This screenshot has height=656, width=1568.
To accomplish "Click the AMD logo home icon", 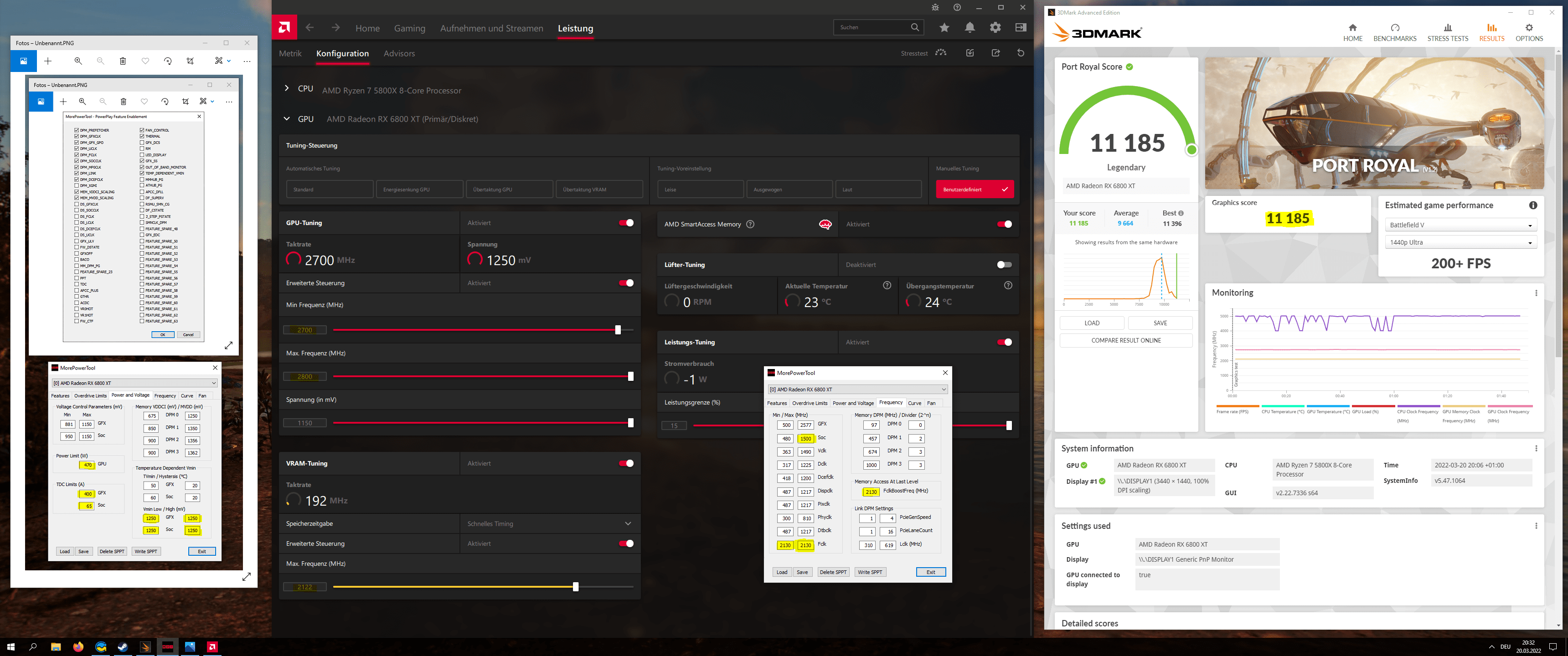I will coord(284,27).
